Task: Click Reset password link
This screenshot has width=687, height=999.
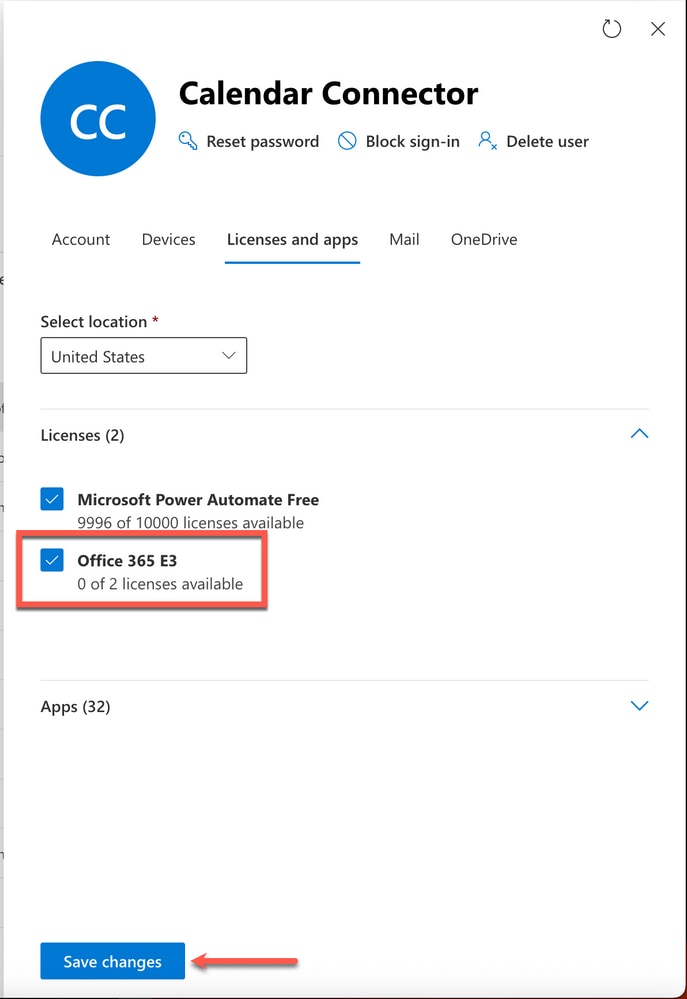Action: click(x=263, y=141)
